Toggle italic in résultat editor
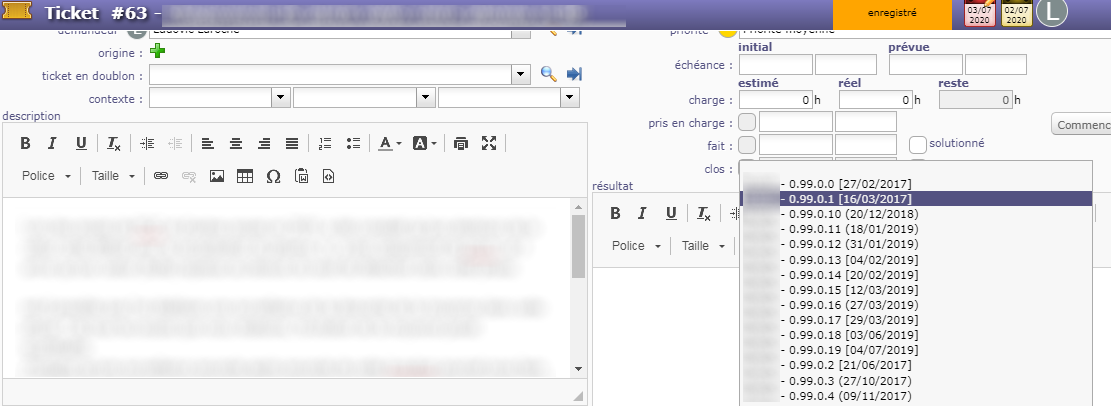Screen dimensions: 1111x406 click(x=642, y=213)
